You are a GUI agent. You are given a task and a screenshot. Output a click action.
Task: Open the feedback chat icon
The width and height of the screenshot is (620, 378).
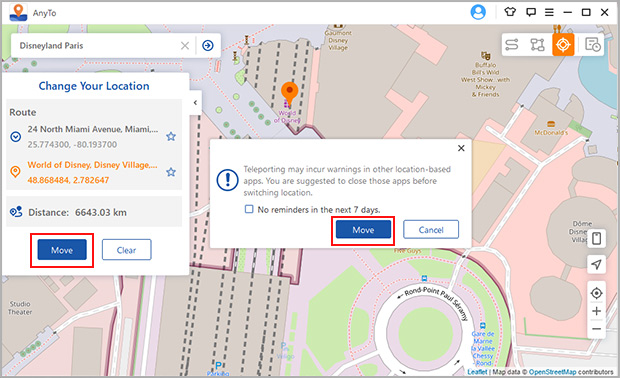pos(531,12)
